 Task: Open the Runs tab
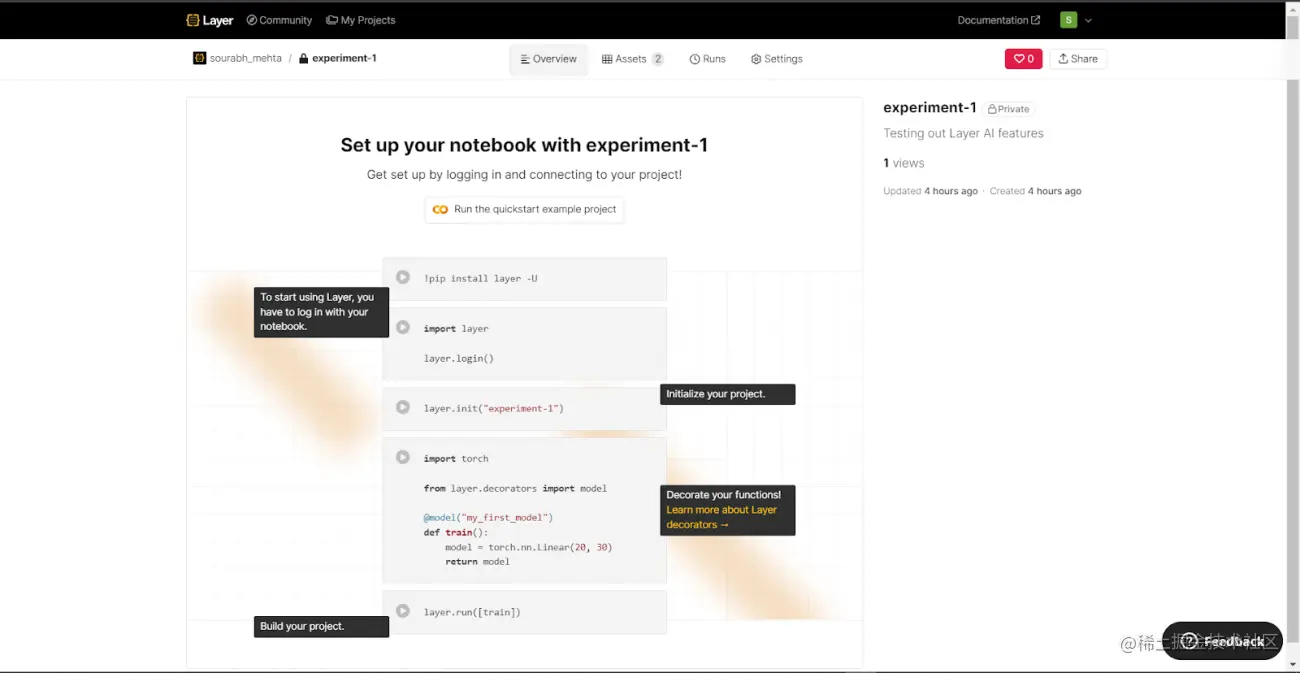[x=707, y=59]
